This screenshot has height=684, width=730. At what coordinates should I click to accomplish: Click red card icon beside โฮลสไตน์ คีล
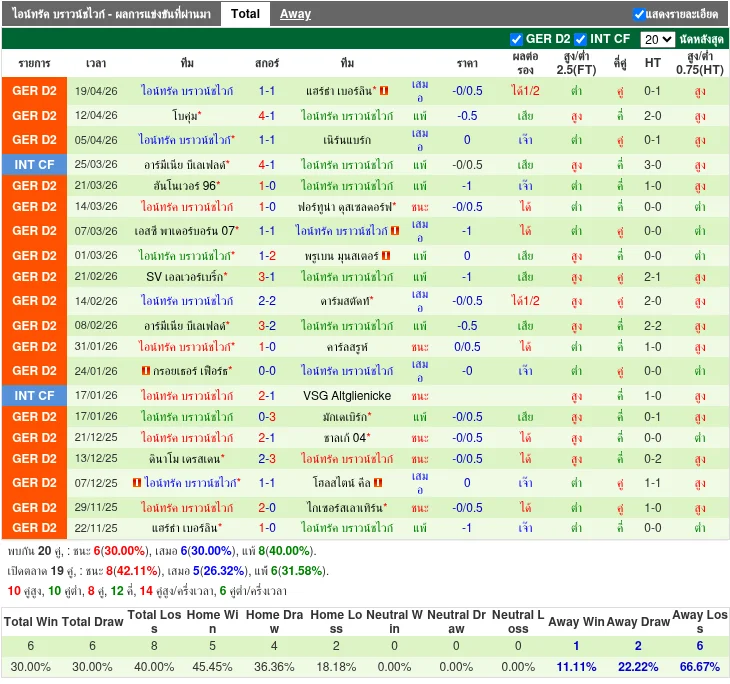click(377, 483)
